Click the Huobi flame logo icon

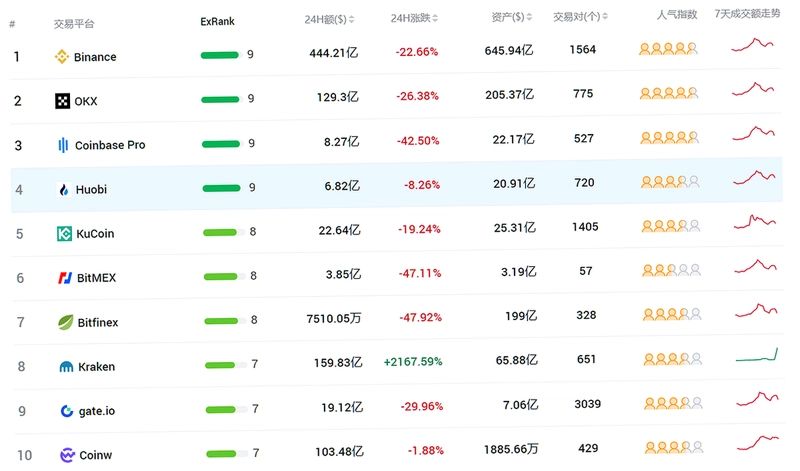64,190
